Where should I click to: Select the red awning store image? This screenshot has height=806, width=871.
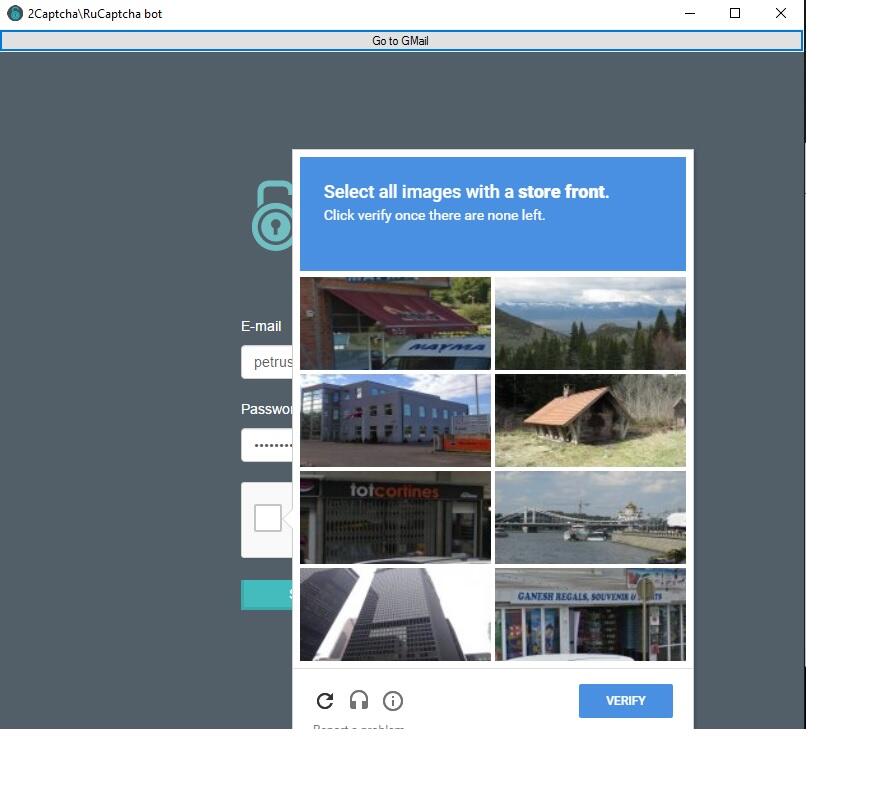coord(396,324)
